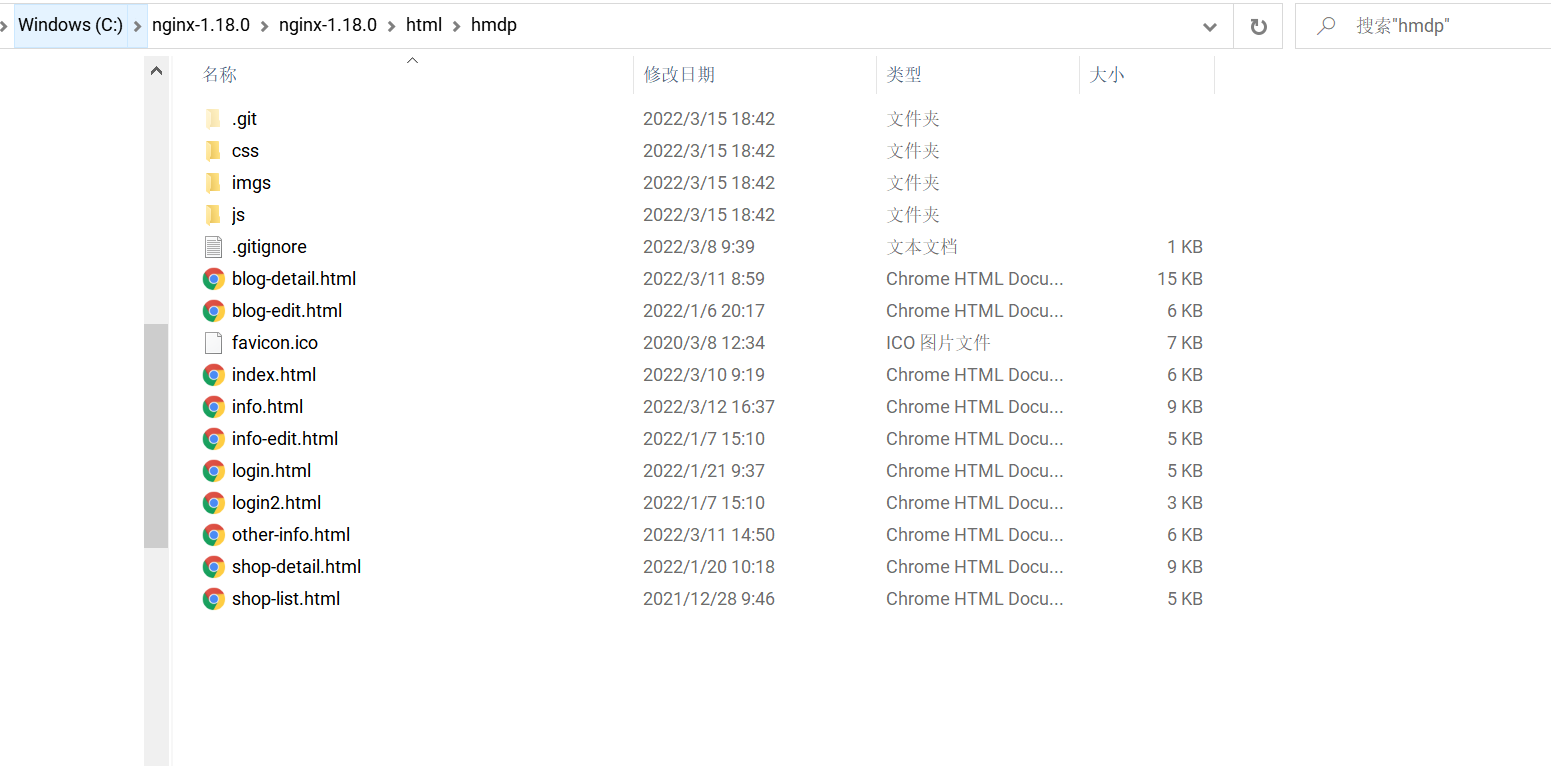Select the js folder name
The height and width of the screenshot is (766, 1551).
238,215
